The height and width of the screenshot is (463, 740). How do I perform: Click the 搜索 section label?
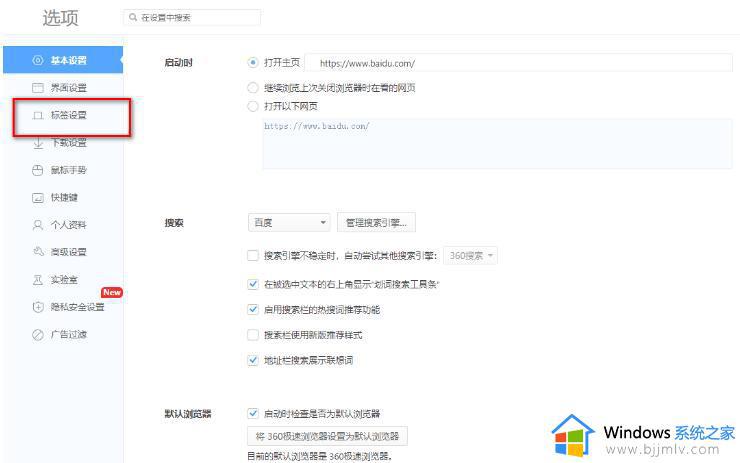[x=174, y=223]
